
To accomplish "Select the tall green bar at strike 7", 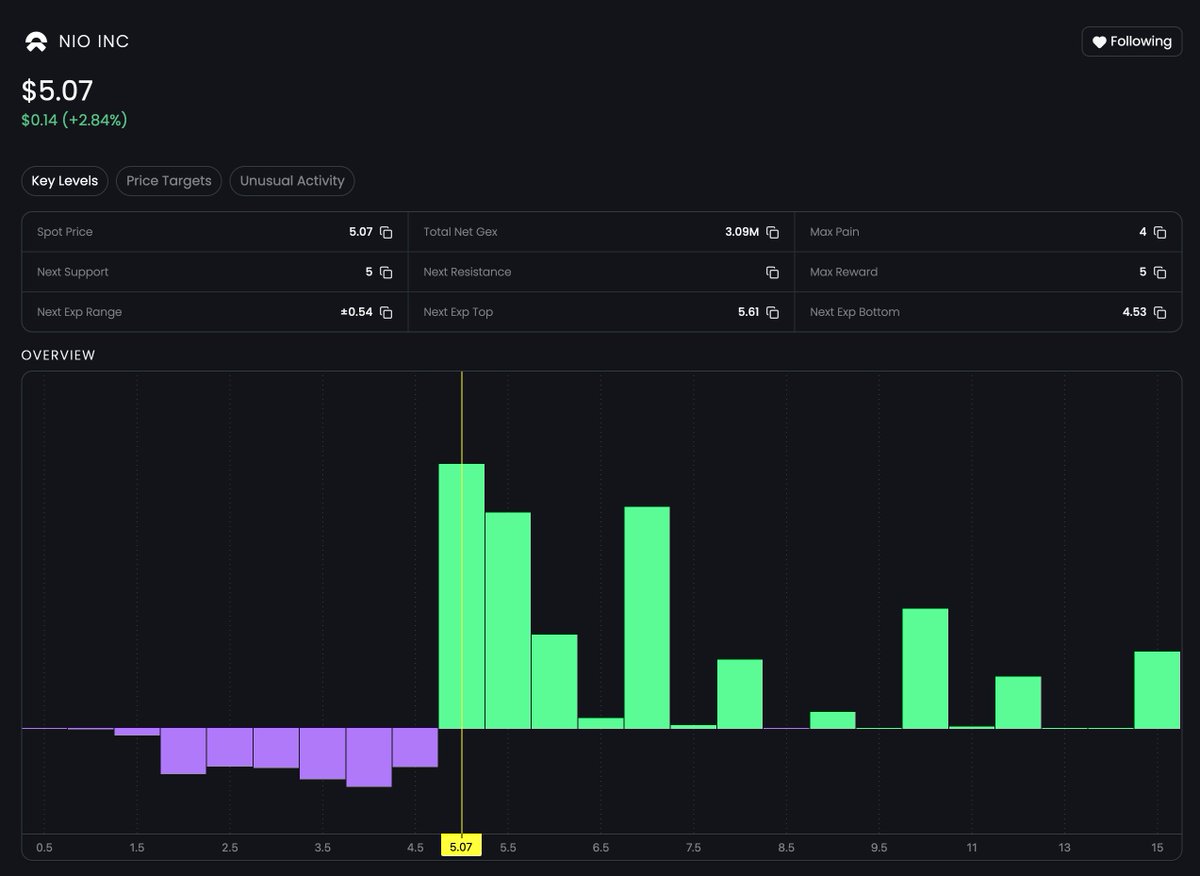I will [x=647, y=617].
